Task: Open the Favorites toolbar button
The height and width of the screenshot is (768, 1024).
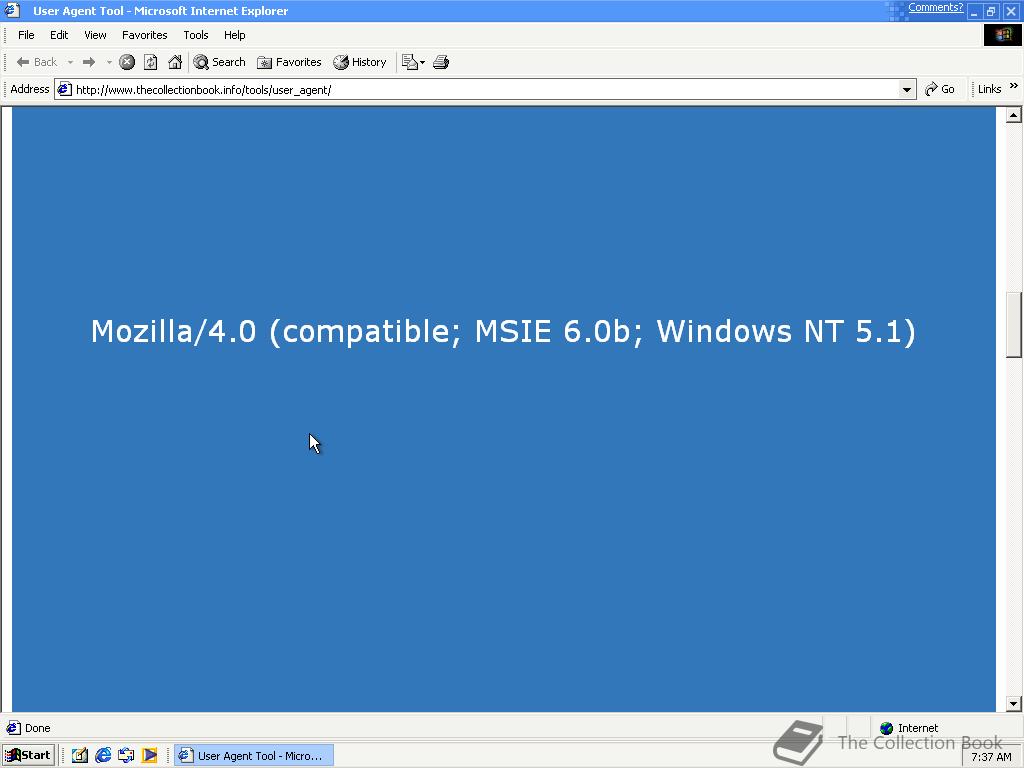Action: pyautogui.click(x=289, y=62)
